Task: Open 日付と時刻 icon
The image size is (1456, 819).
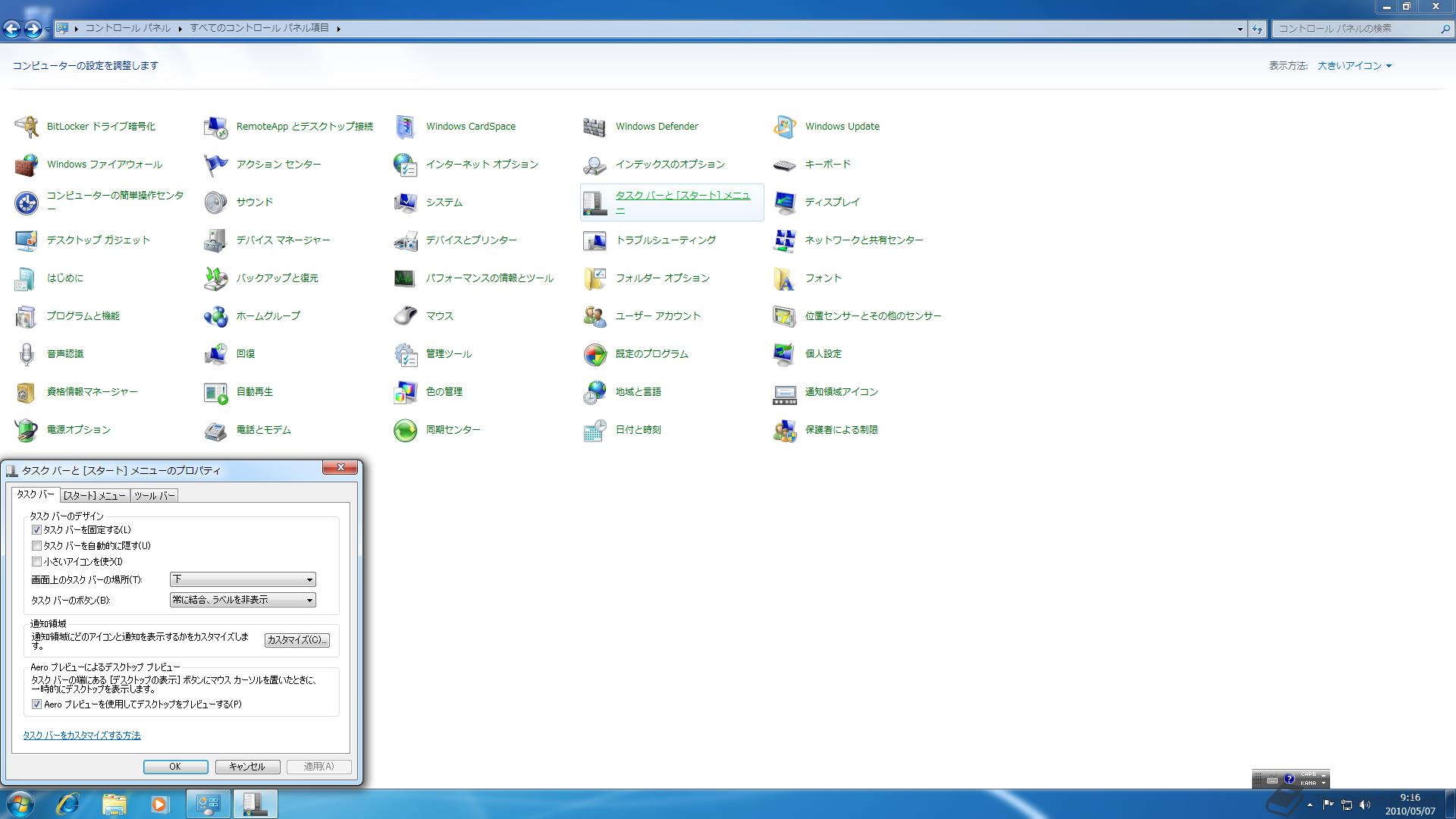Action: [x=595, y=430]
